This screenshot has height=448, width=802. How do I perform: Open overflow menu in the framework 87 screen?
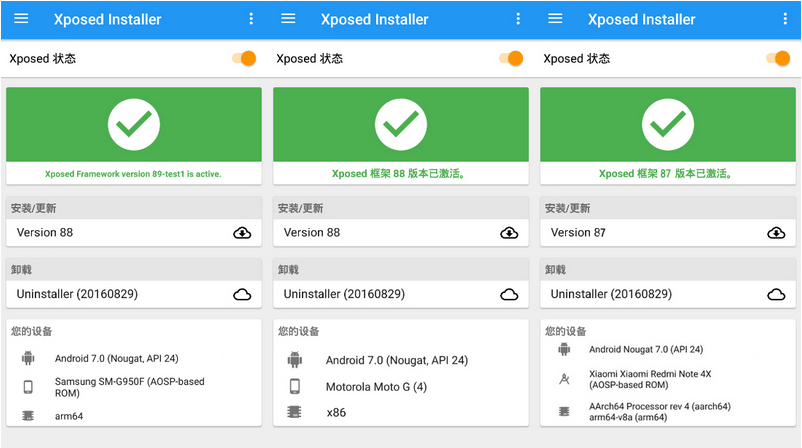tap(785, 19)
